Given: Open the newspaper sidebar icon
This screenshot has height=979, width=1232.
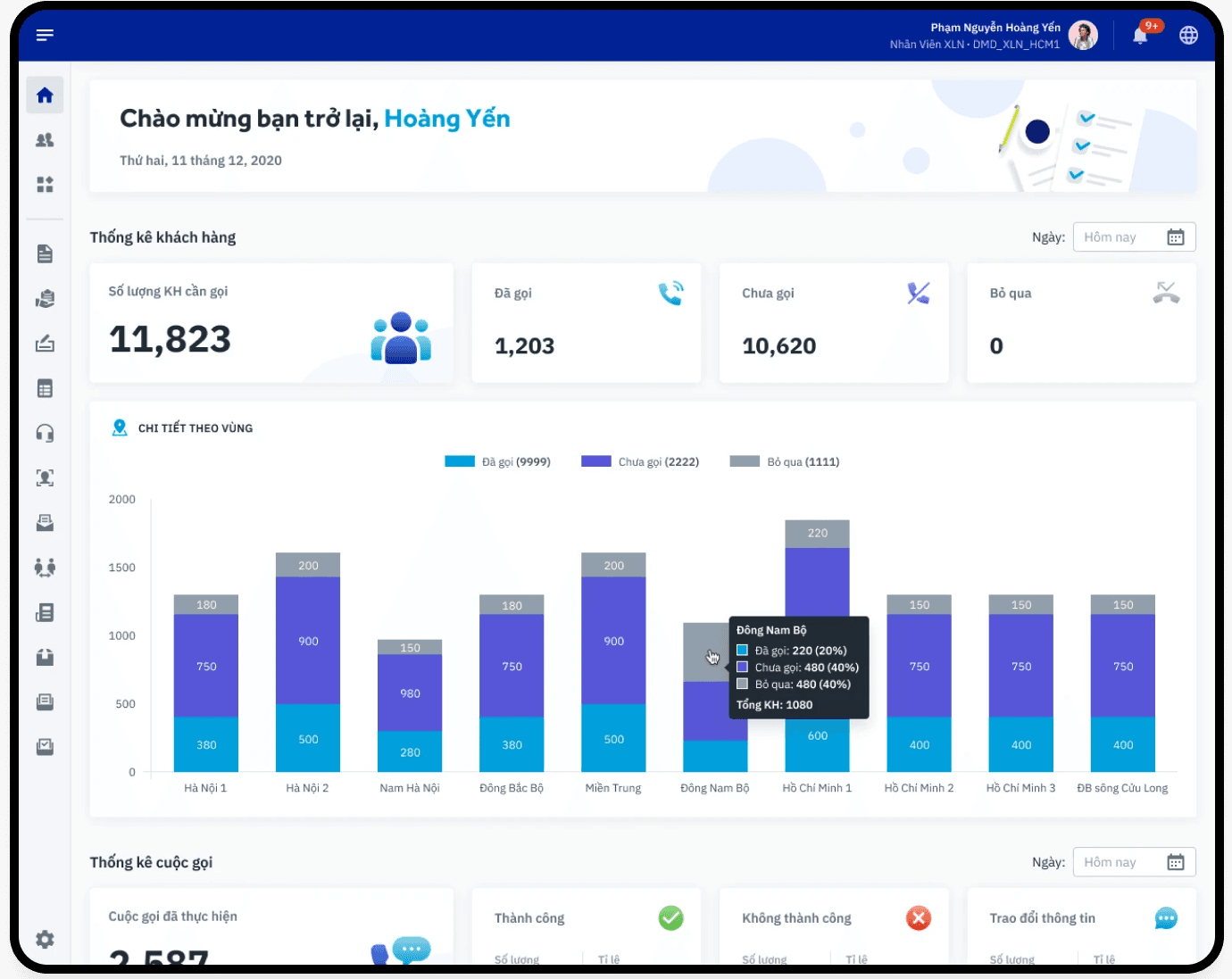Looking at the screenshot, I should click(45, 612).
